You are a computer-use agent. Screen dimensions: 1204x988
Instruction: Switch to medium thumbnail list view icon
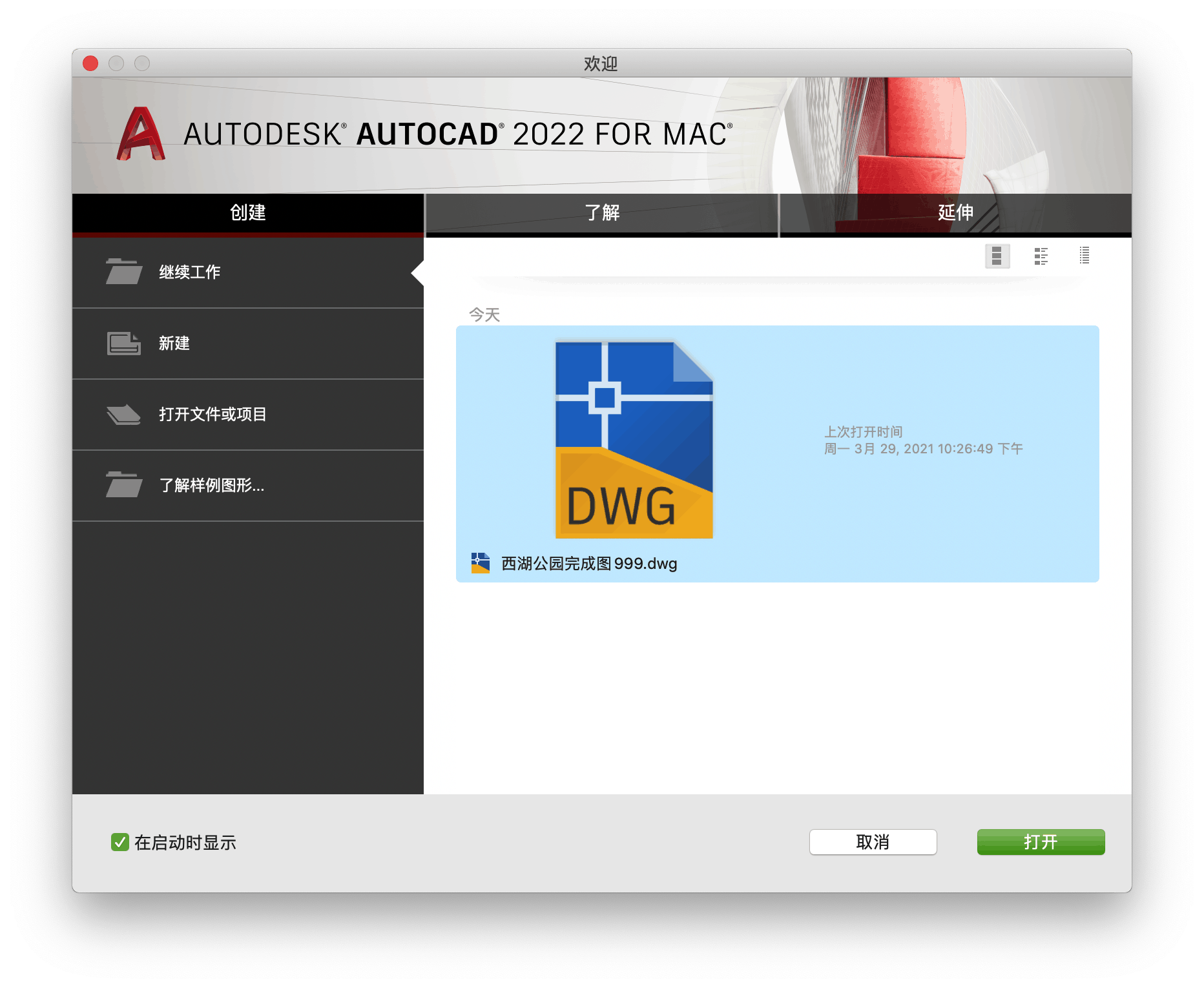(x=1041, y=256)
